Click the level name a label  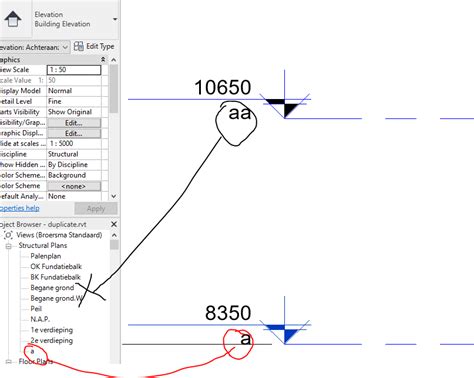click(246, 339)
